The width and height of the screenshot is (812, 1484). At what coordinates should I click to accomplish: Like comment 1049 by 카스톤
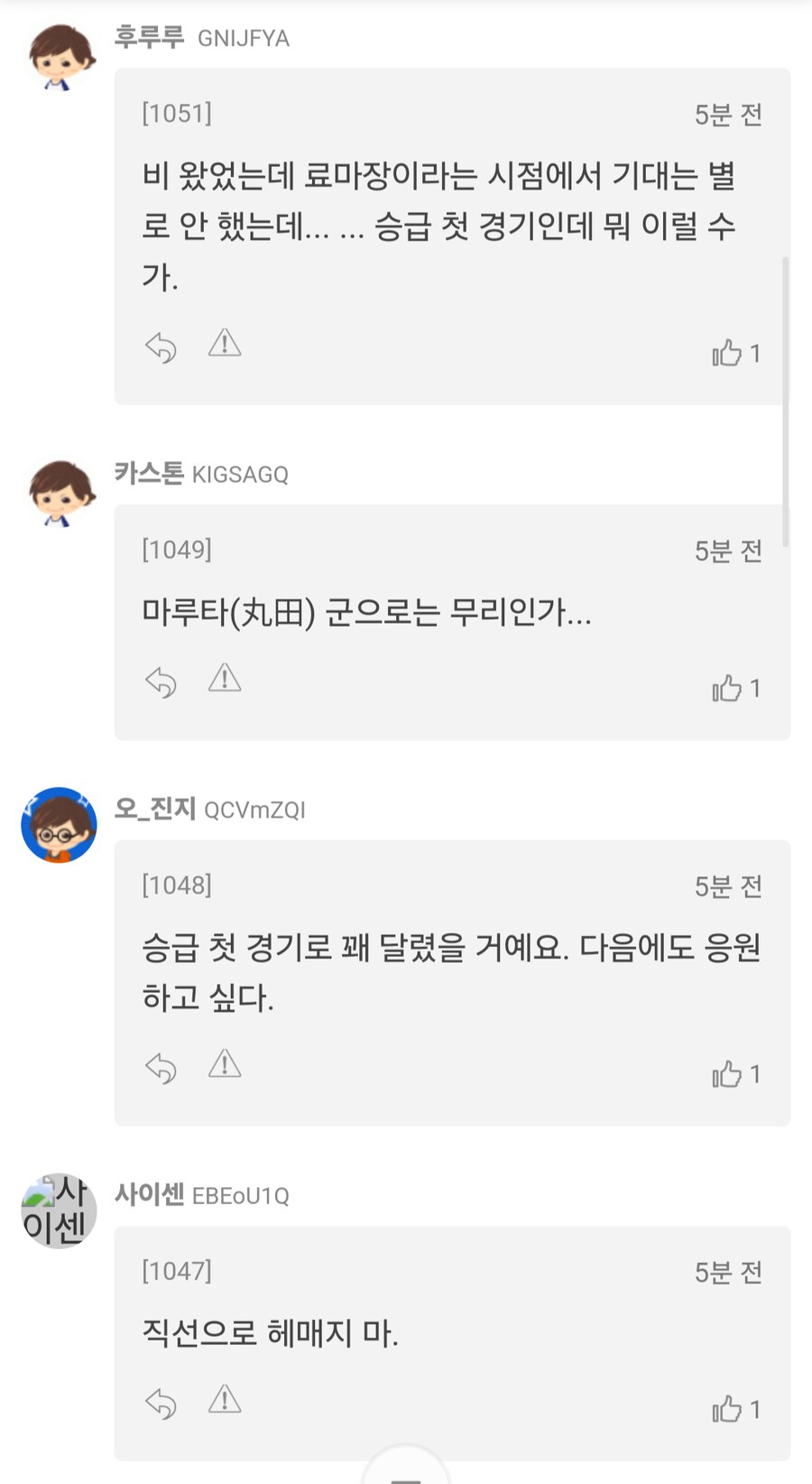tap(726, 689)
